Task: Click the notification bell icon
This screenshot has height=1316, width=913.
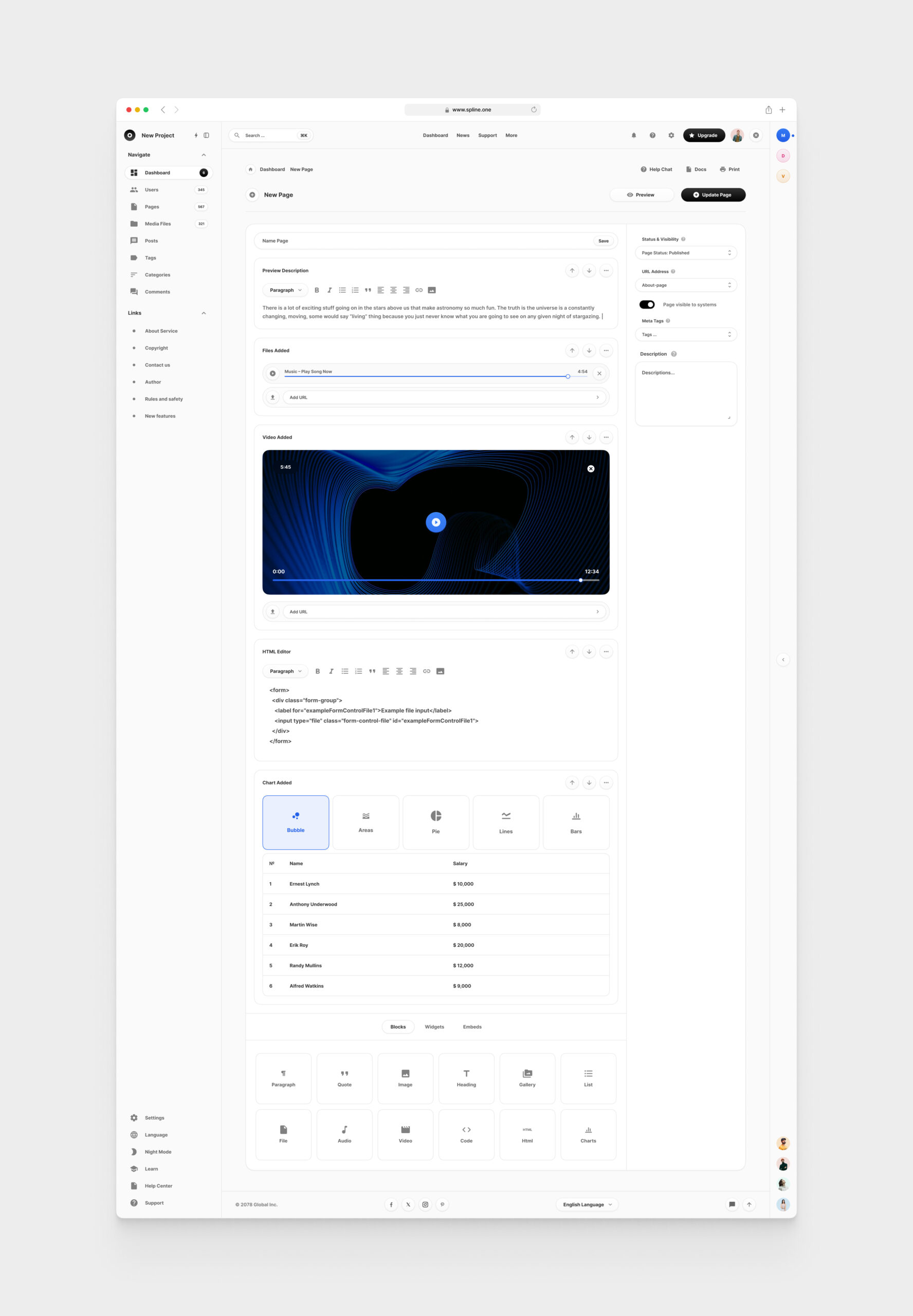Action: coord(634,136)
